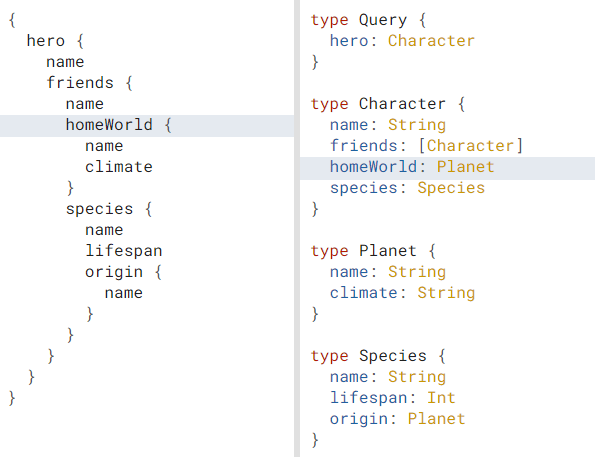This screenshot has height=457, width=595.
Task: Click the 'friends {' field in the query
Action: coord(90,83)
